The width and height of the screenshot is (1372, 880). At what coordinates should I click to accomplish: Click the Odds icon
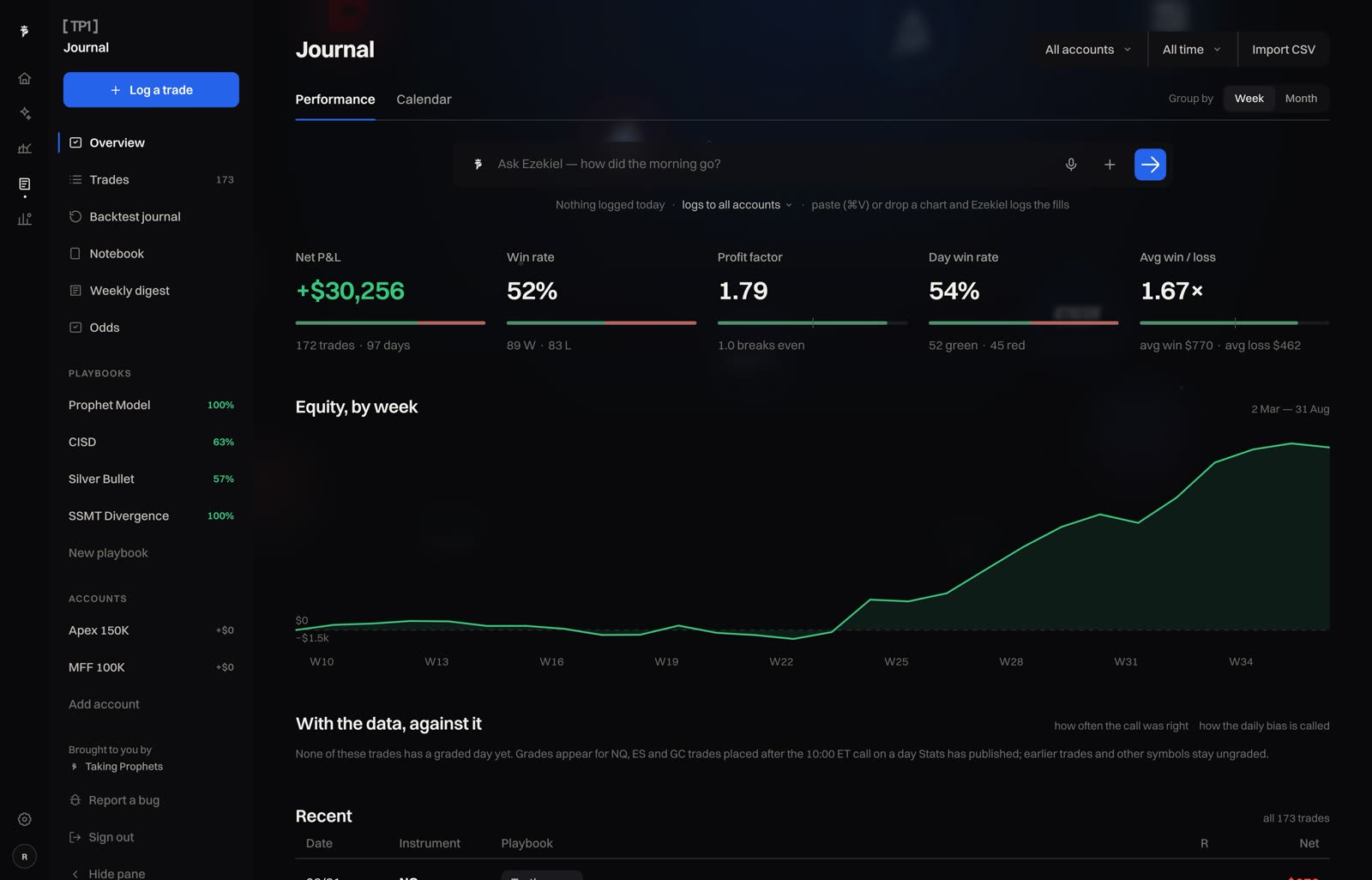75,327
